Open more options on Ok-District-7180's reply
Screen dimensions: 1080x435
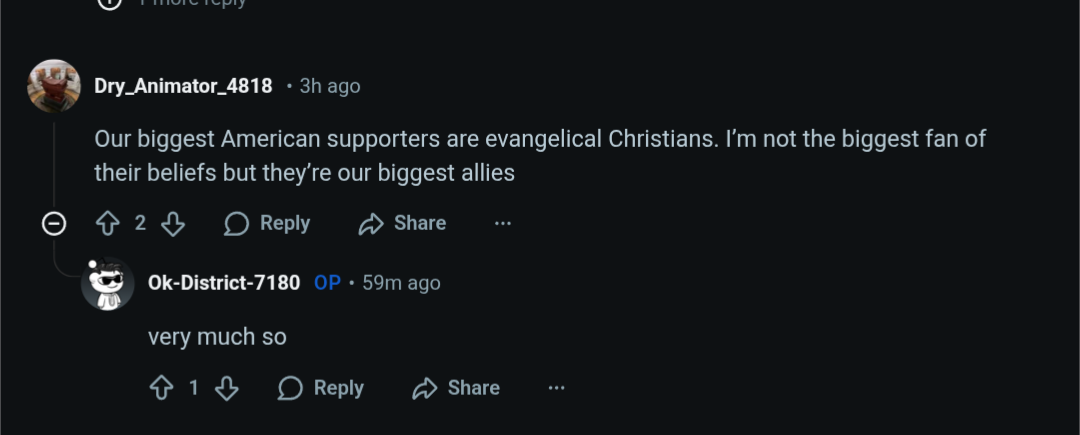coord(556,388)
